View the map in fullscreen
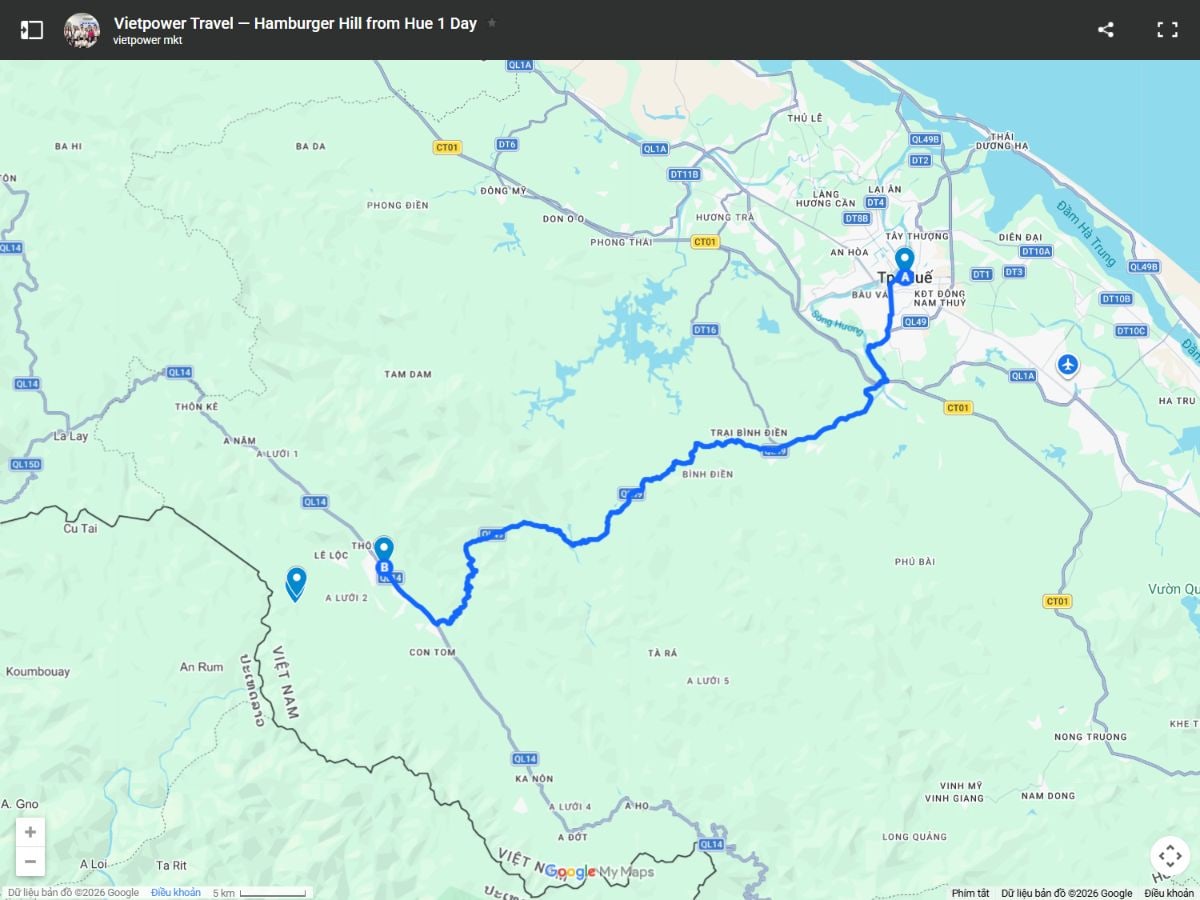Image resolution: width=1200 pixels, height=900 pixels. click(x=1167, y=30)
